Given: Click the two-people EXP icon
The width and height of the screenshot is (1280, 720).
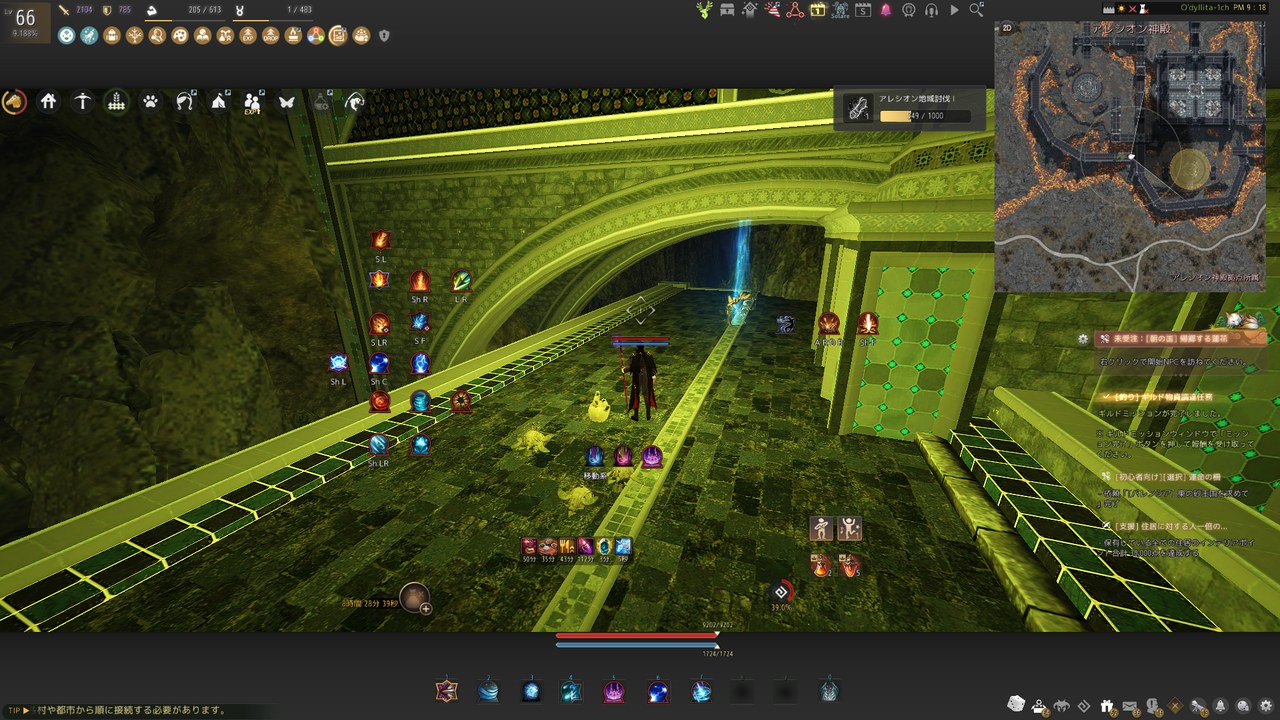Looking at the screenshot, I should tap(253, 102).
